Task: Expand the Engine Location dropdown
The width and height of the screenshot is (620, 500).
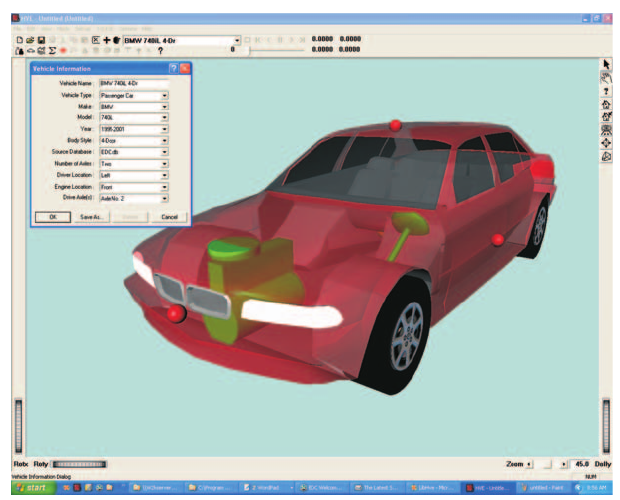Action: click(x=164, y=187)
